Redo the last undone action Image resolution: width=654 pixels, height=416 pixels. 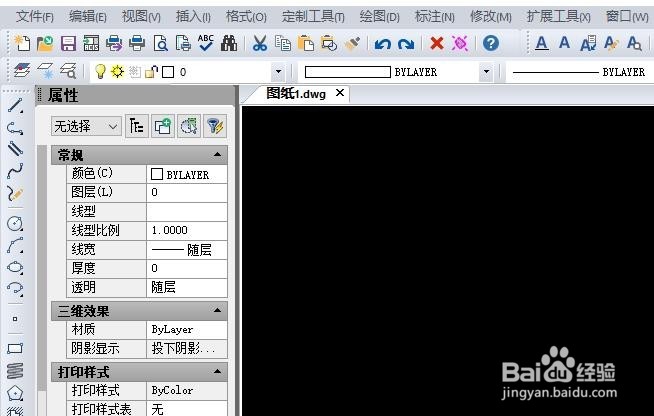406,43
